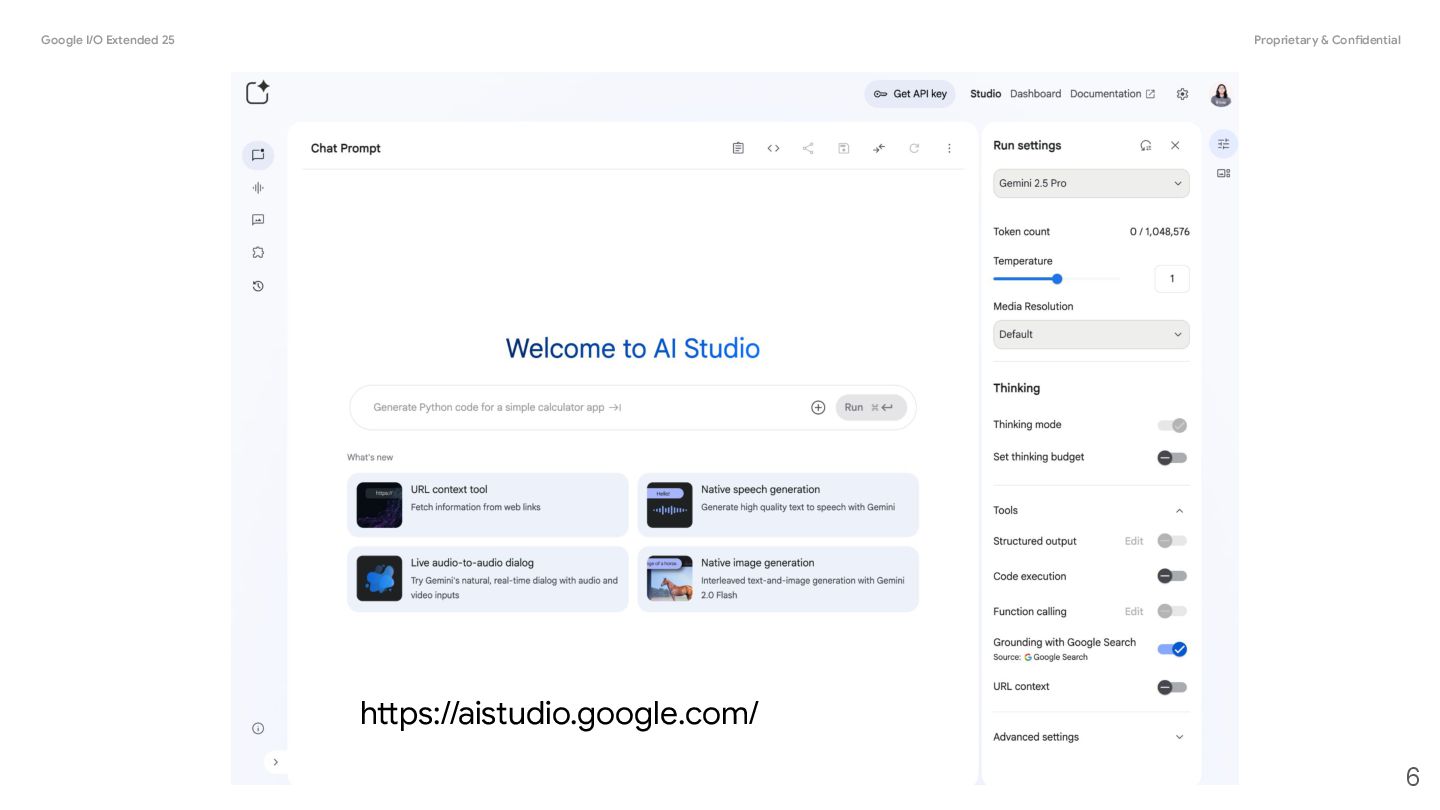Click the Temperature value field
1440x810 pixels.
click(x=1172, y=279)
